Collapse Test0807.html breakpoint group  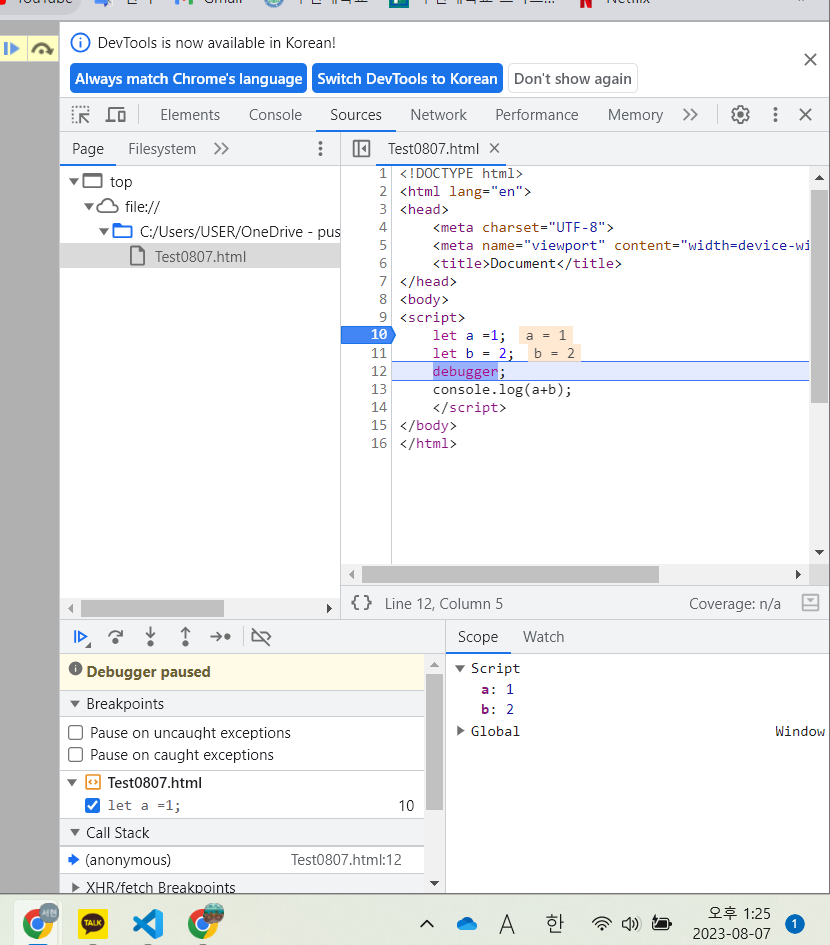coord(72,783)
